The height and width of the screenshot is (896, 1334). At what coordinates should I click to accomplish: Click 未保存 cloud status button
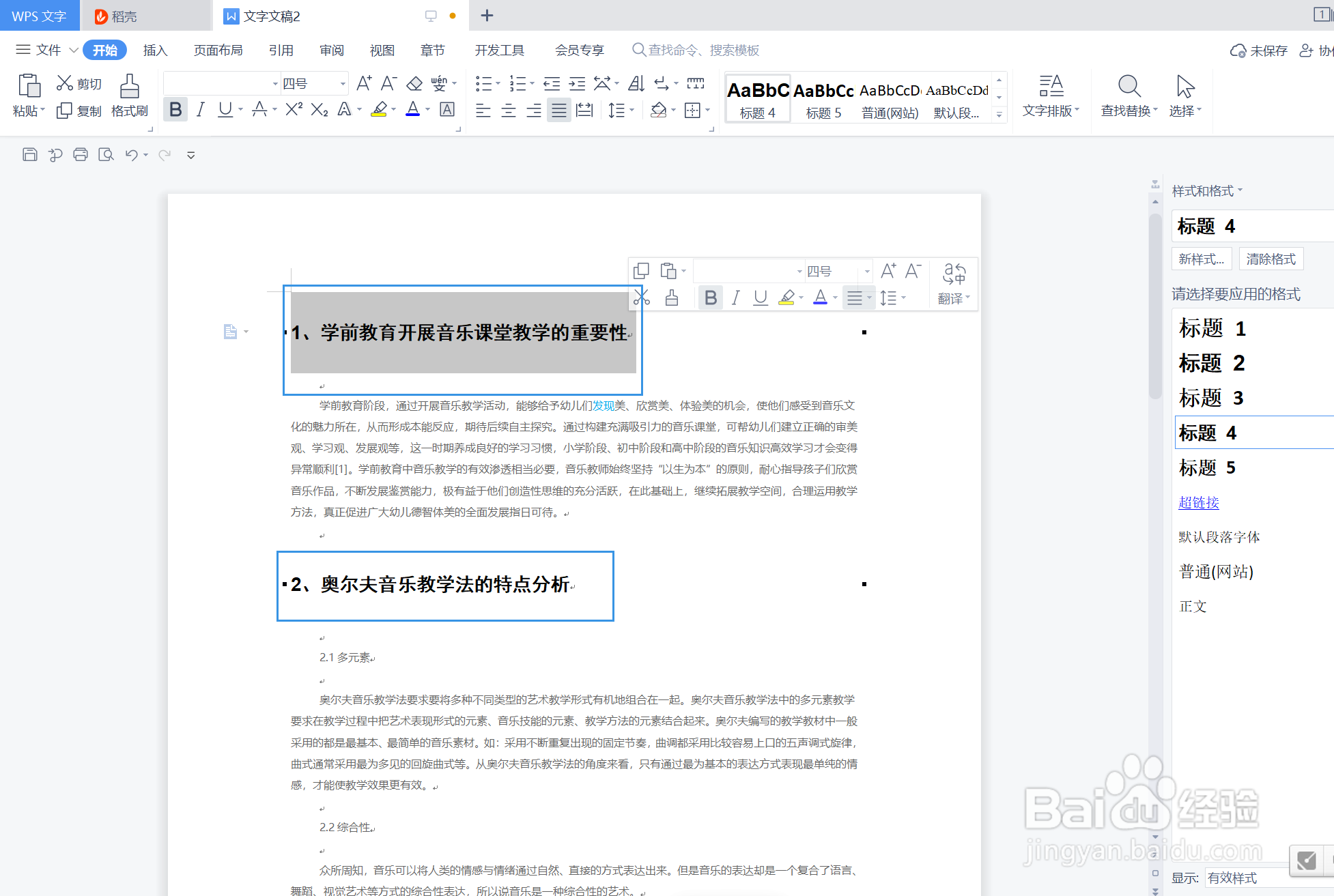[1259, 50]
